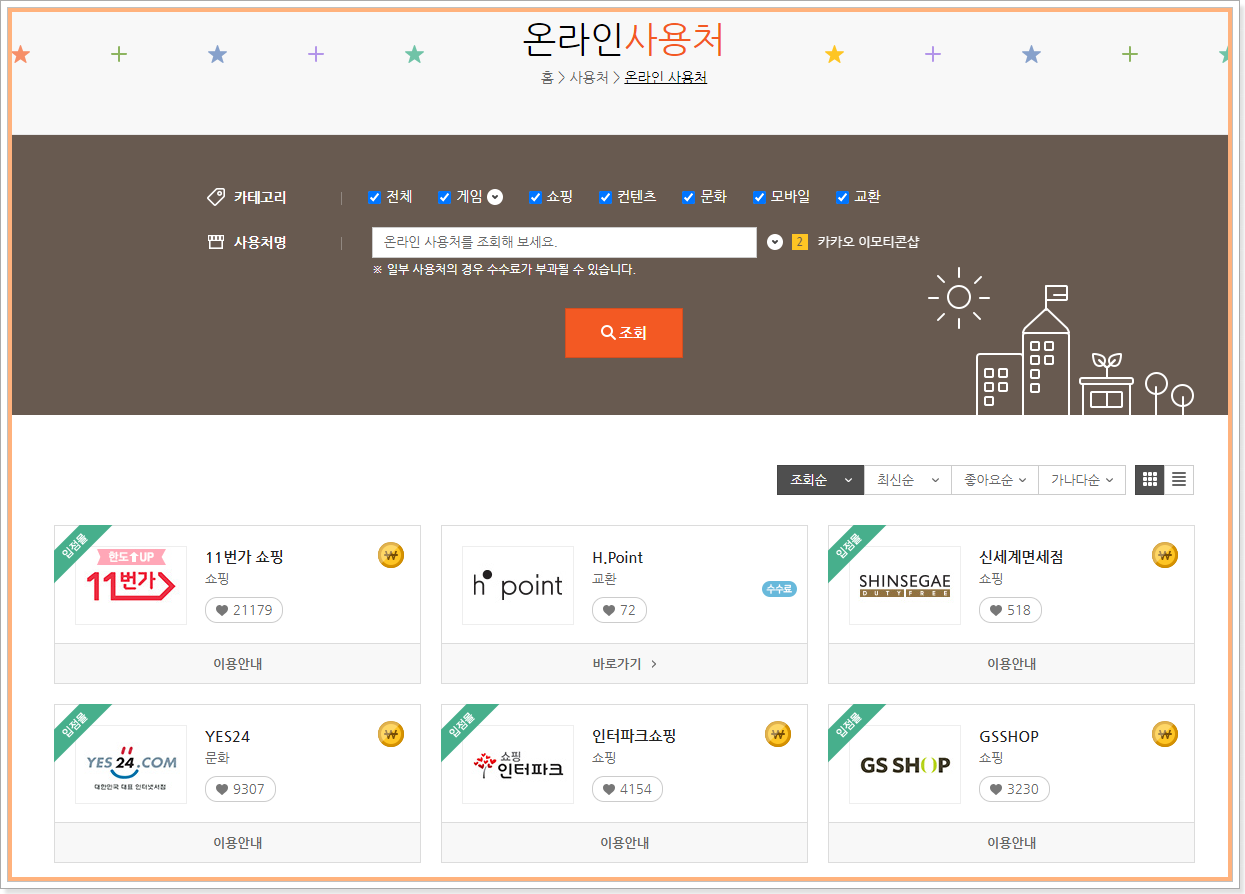Click the 수수료 badge on H.Point card
The height and width of the screenshot is (894, 1245).
pyautogui.click(x=779, y=589)
